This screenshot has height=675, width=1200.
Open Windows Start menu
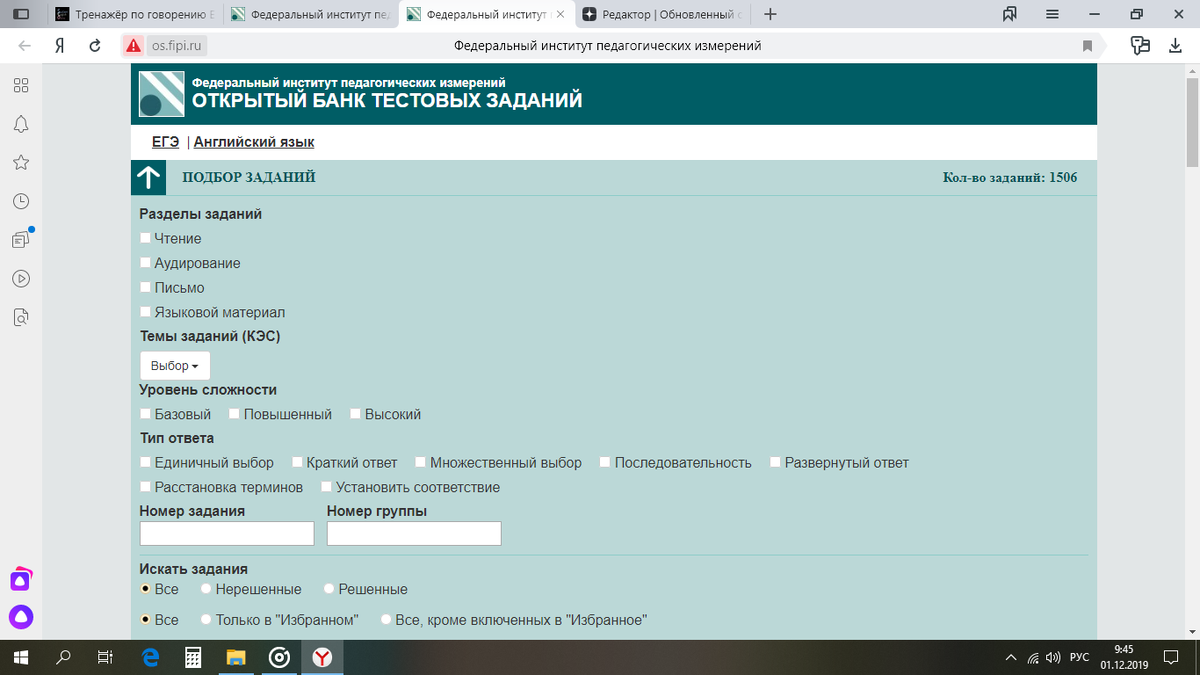[x=21, y=657]
